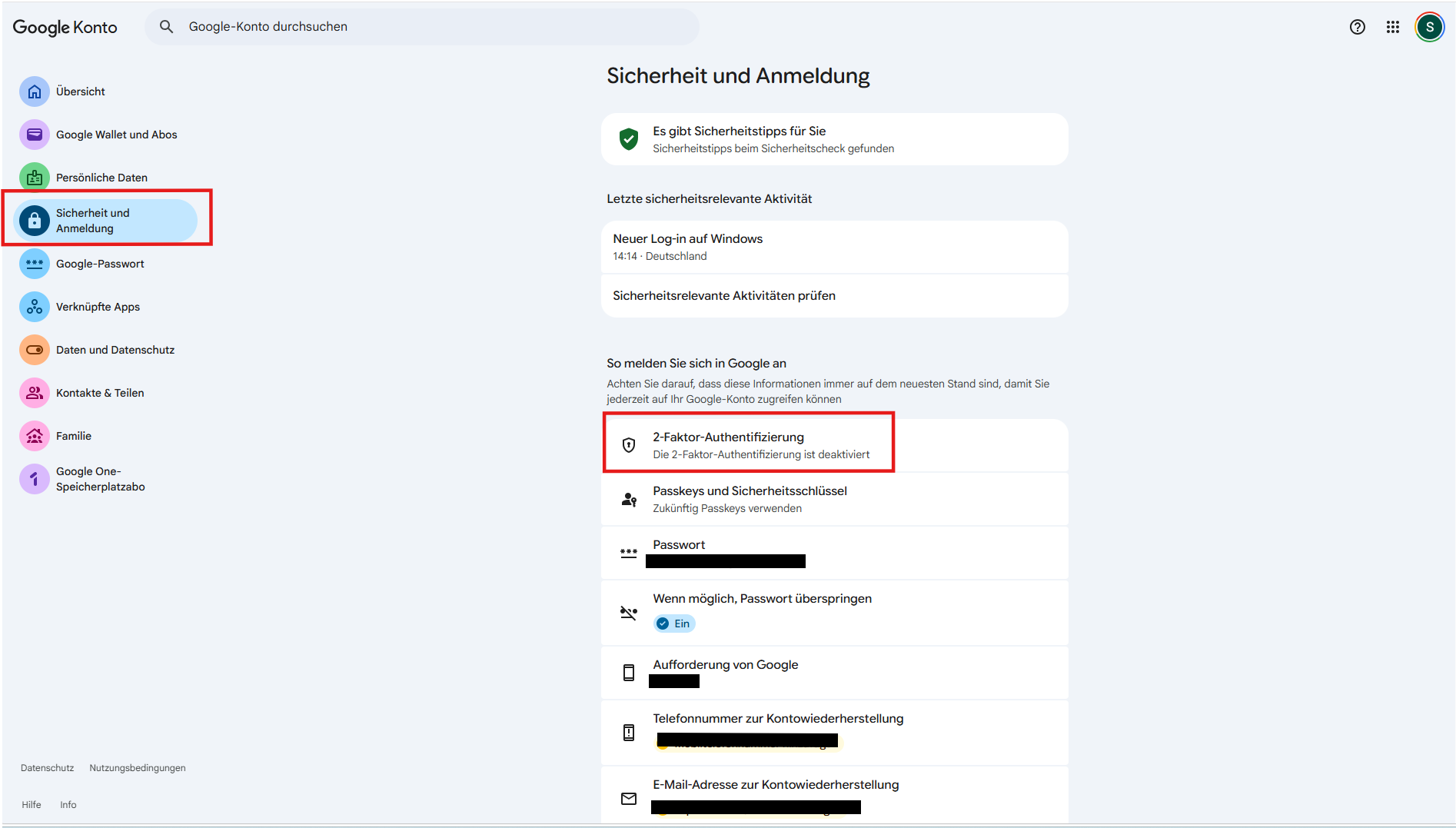Select Sicherheit und Anmeldung menu item

point(105,221)
